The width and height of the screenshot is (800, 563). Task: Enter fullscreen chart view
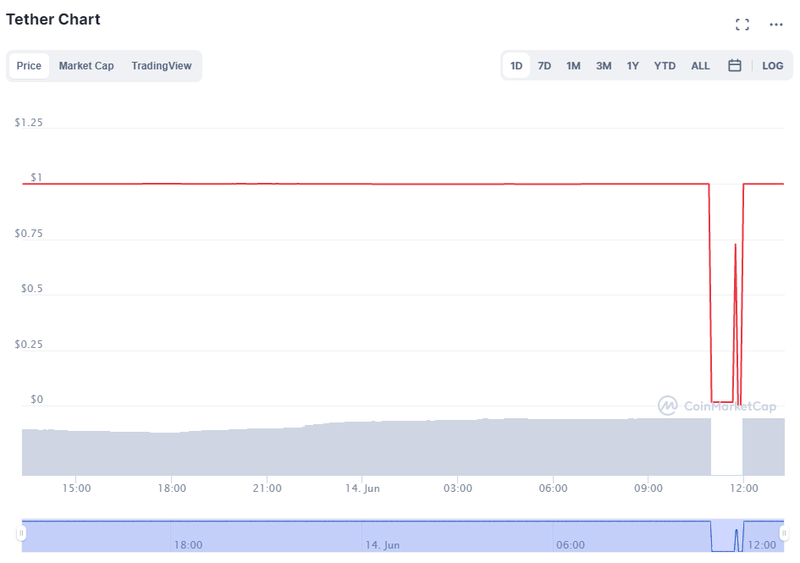(742, 24)
